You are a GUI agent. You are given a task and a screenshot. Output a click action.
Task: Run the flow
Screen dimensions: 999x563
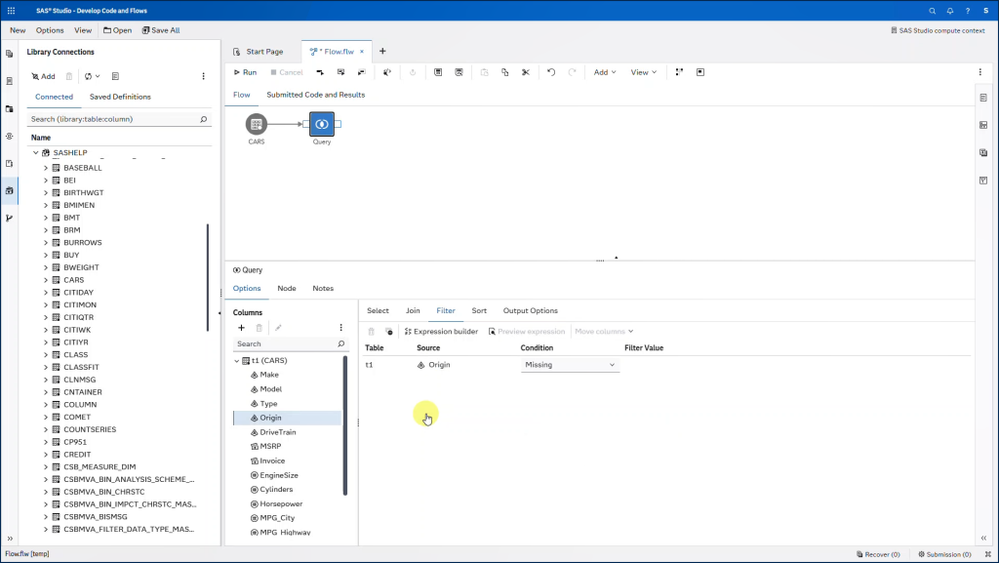(245, 73)
